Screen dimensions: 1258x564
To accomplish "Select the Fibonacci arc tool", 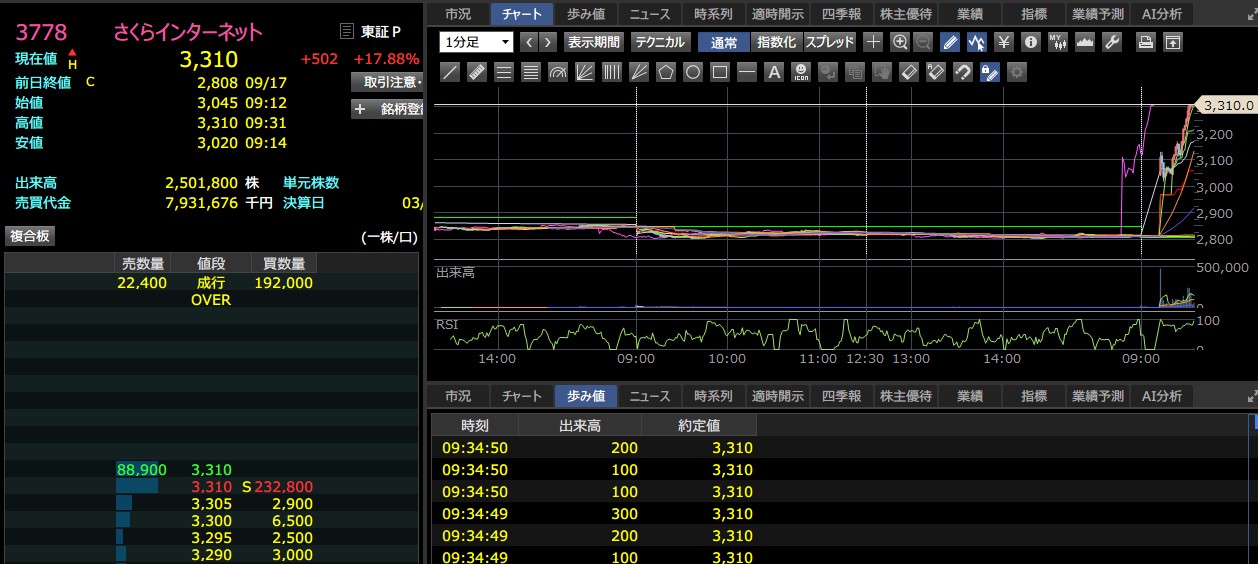I will click(x=558, y=72).
